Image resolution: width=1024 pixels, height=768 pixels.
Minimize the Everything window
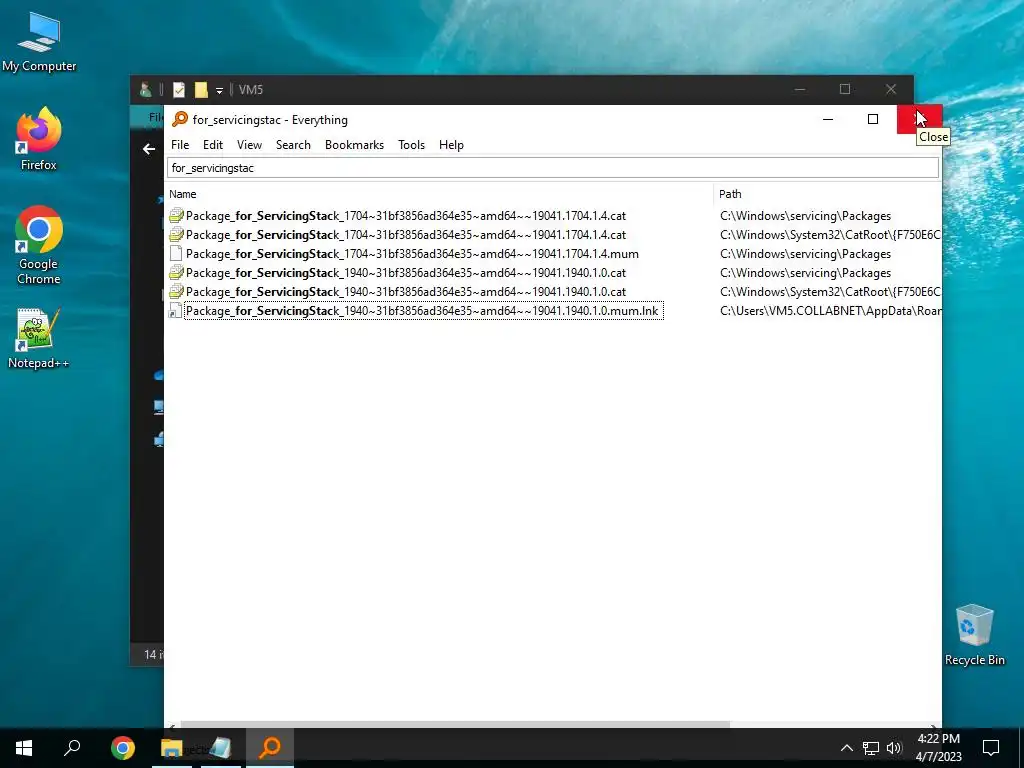tap(828, 119)
